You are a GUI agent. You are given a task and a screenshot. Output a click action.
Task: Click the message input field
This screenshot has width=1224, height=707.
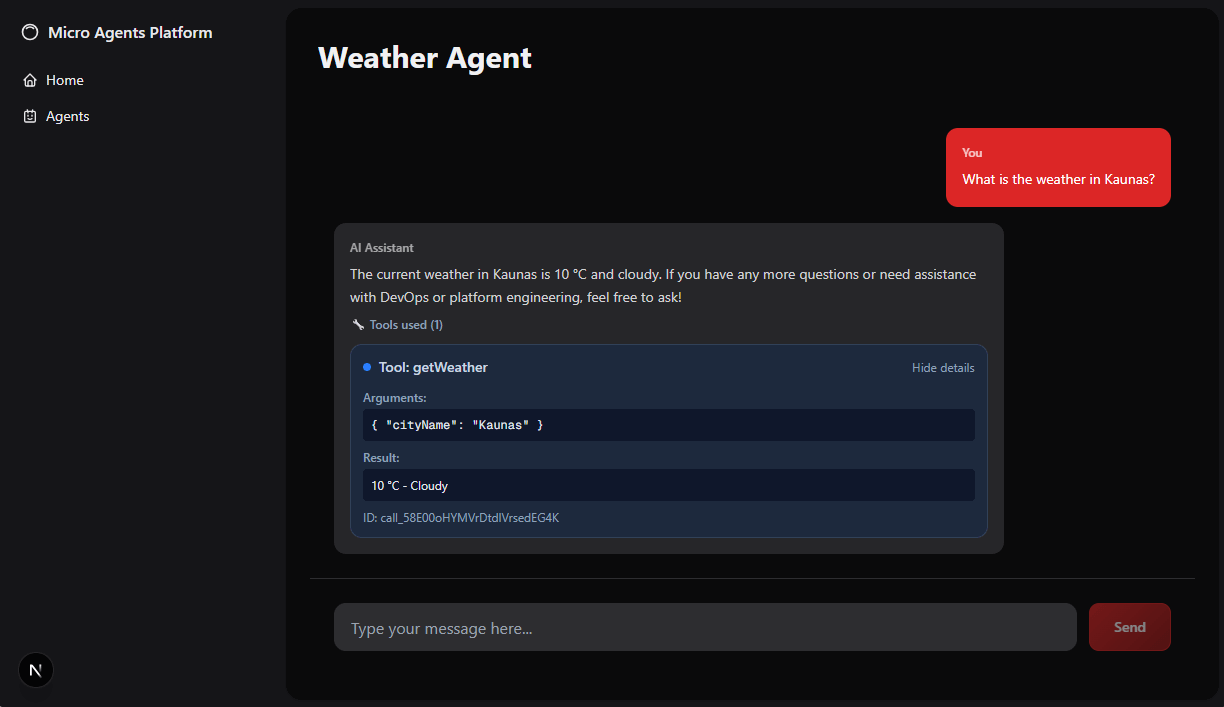tap(705, 627)
